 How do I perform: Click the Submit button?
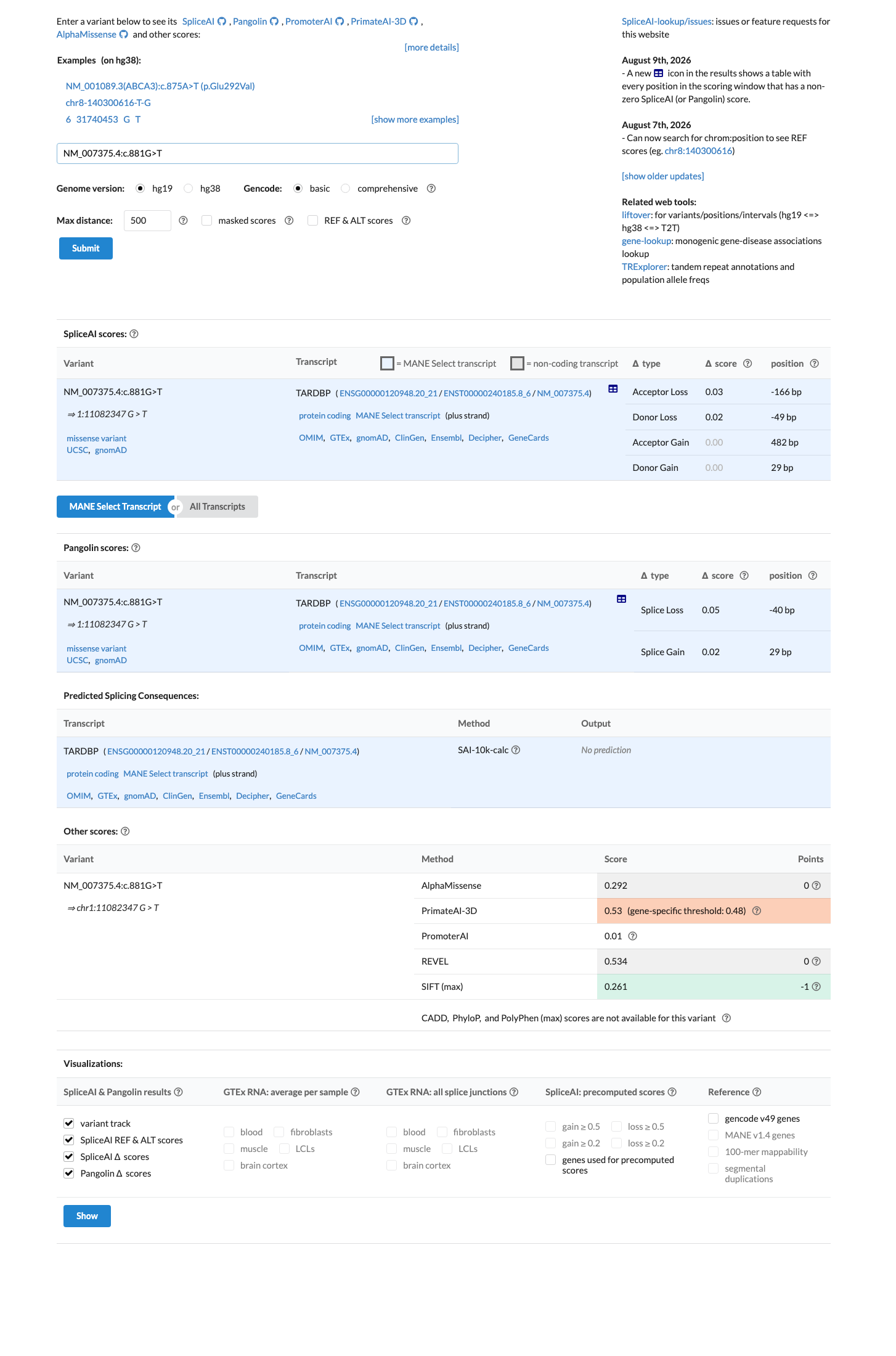86,248
